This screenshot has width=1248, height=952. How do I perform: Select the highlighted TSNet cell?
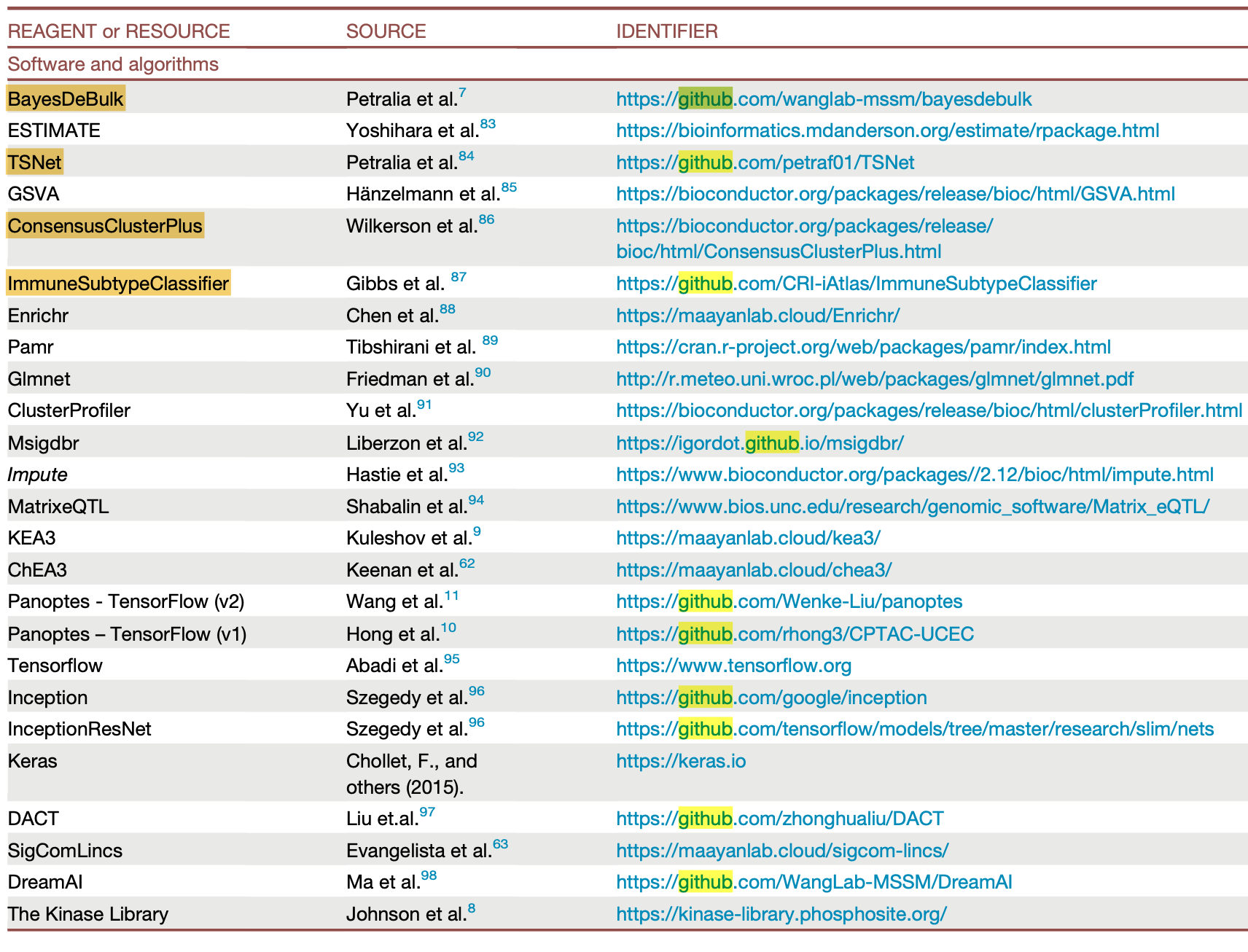tap(35, 163)
